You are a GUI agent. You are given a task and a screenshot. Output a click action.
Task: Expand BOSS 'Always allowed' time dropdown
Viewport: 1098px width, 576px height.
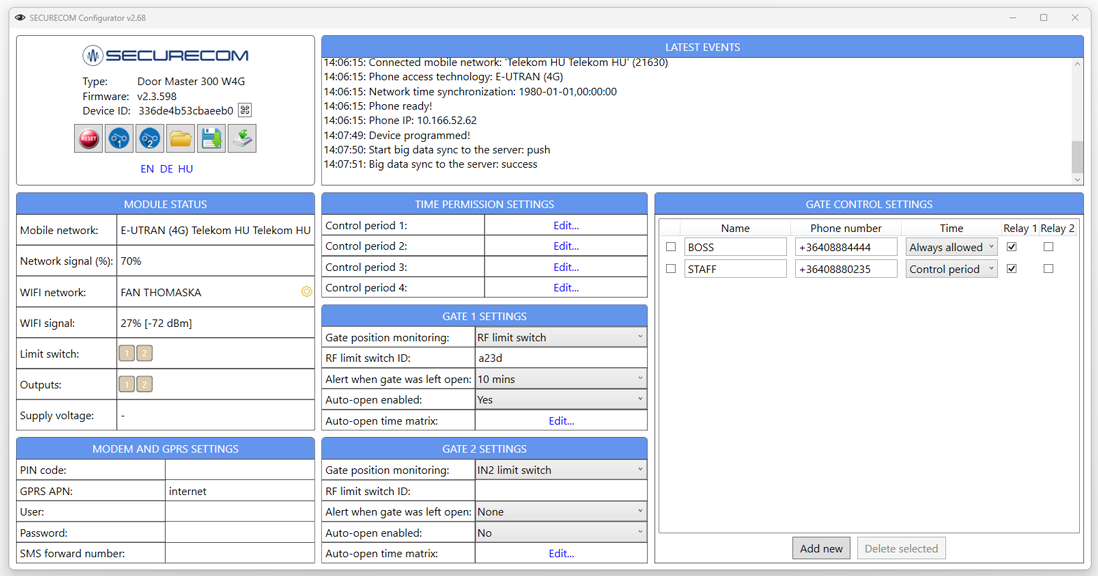tap(951, 247)
